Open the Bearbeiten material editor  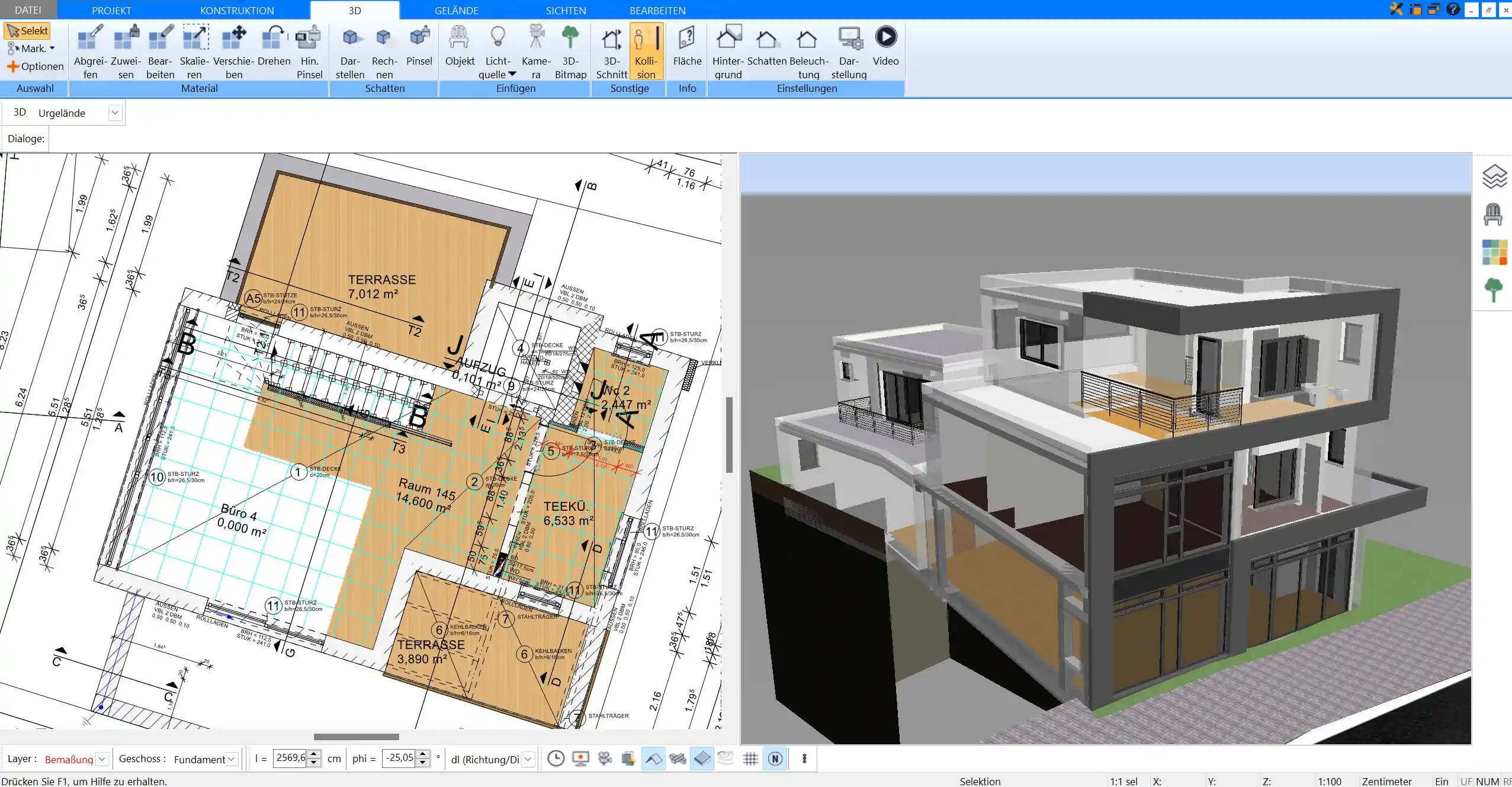pos(160,52)
